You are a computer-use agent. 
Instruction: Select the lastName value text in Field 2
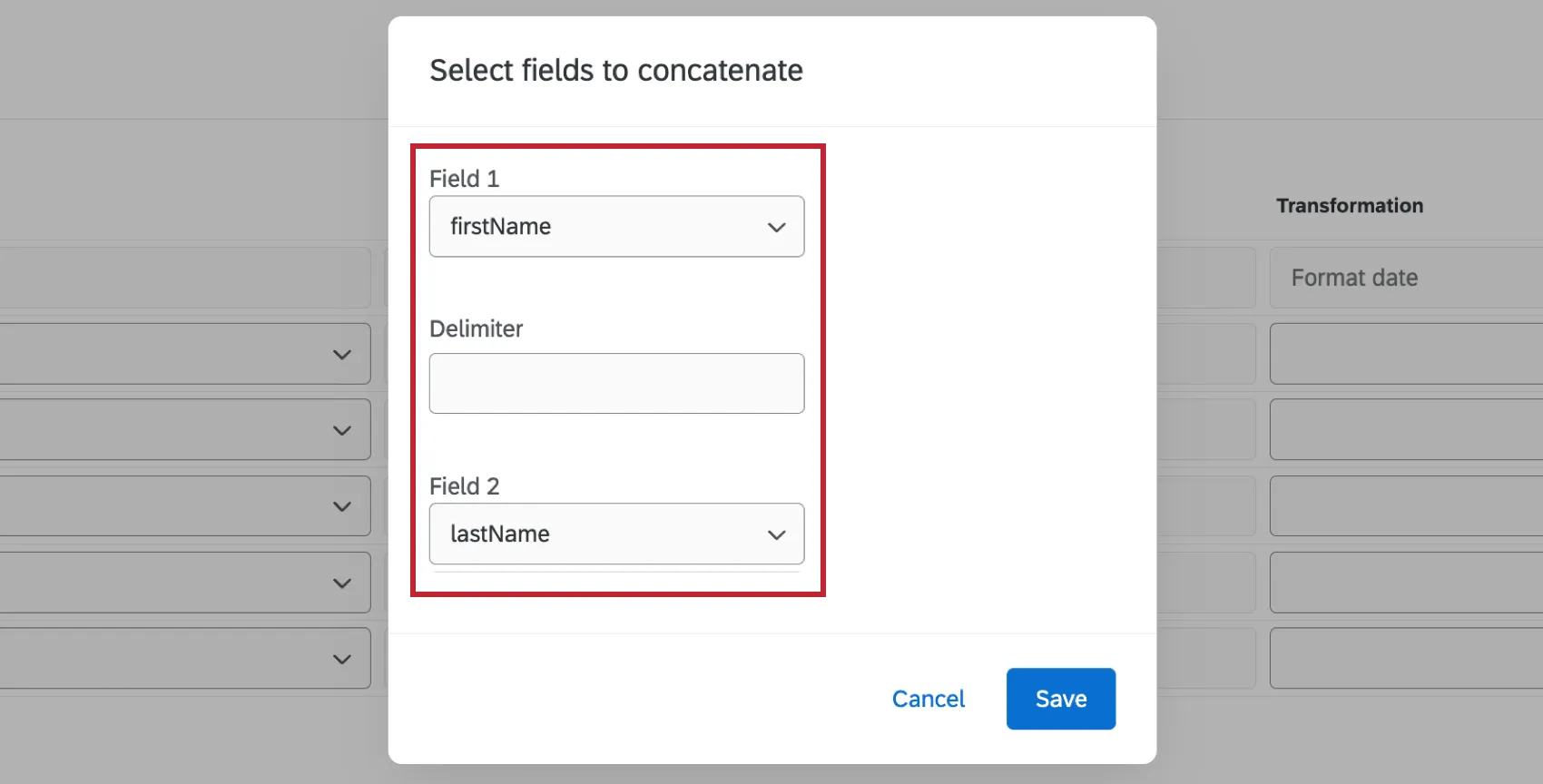point(500,534)
